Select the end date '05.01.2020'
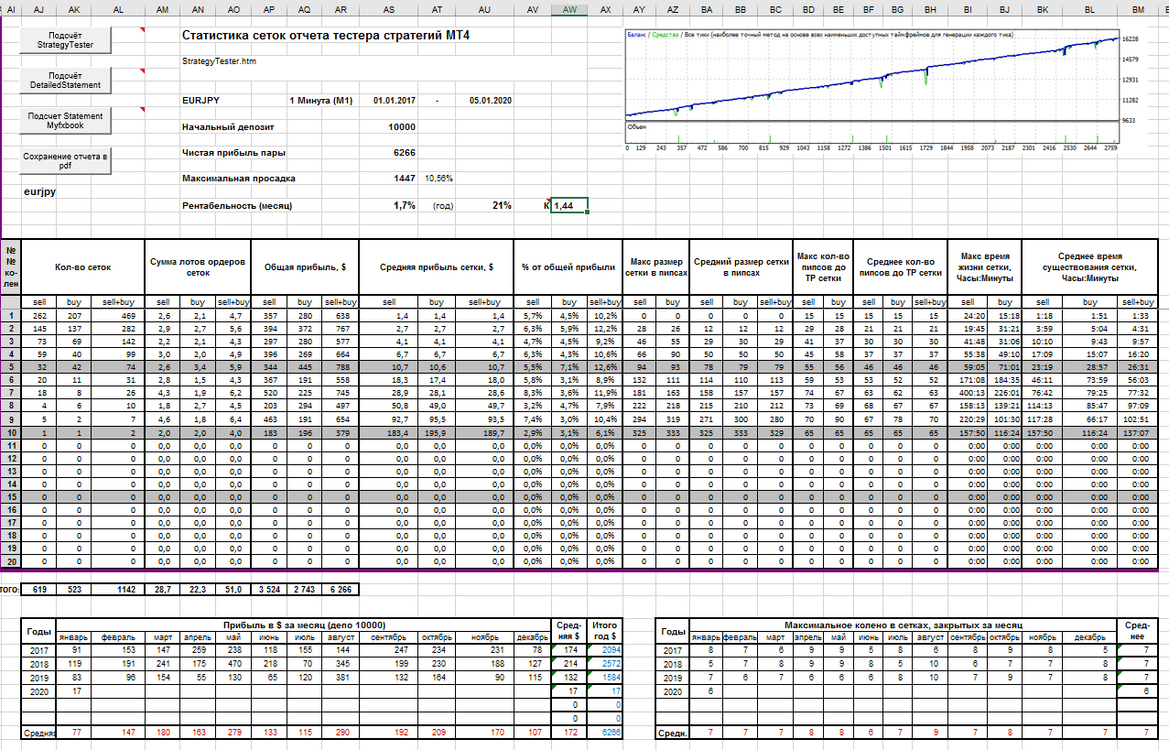 pyautogui.click(x=490, y=101)
